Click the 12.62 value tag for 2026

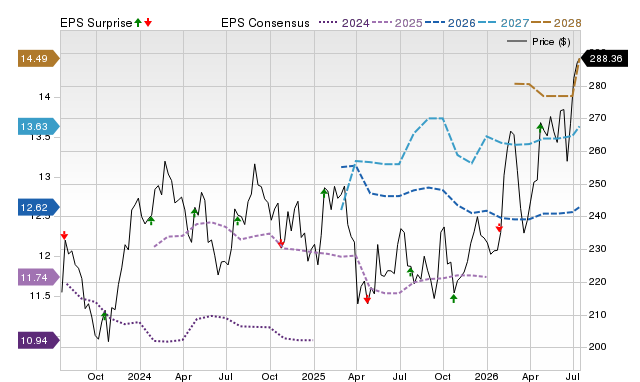[x=38, y=207]
